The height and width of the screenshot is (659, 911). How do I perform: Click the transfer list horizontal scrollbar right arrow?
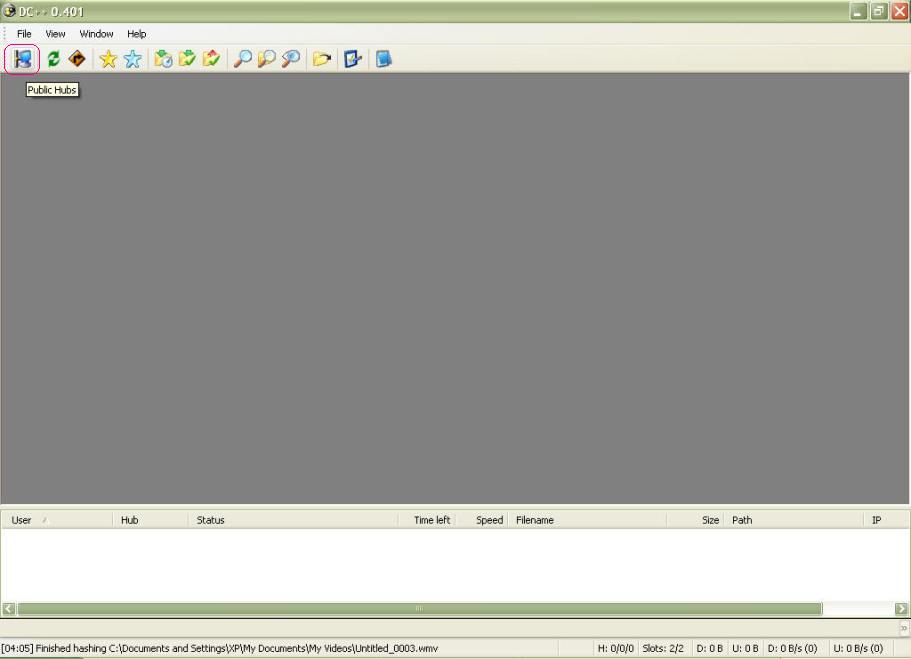coord(902,609)
